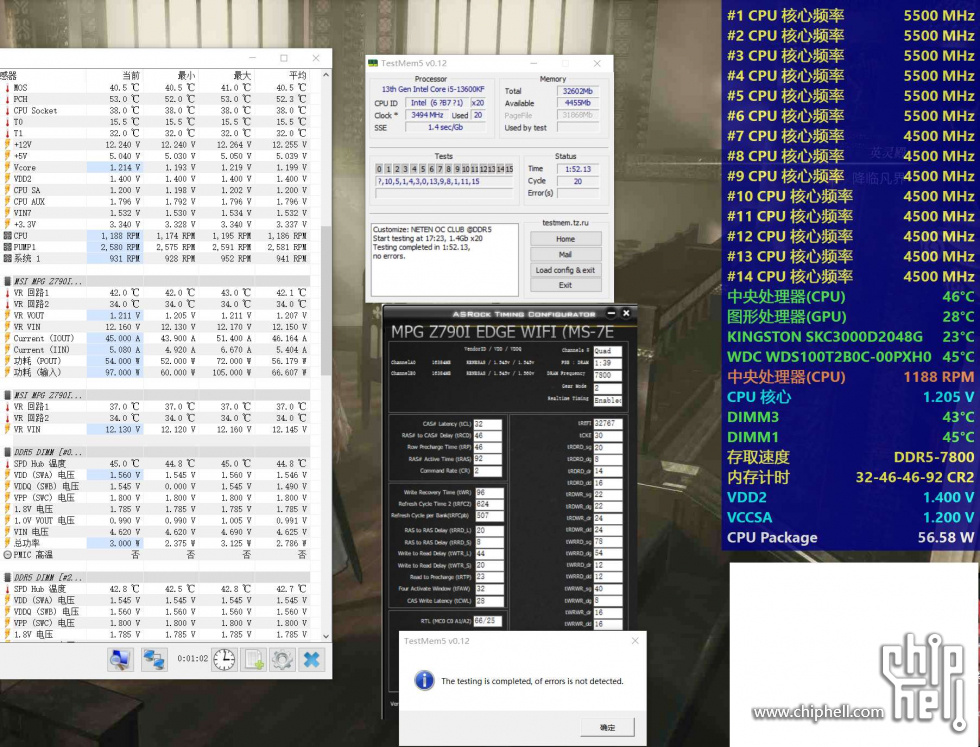This screenshot has width=980, height=747.
Task: Click test number 0 box in TestMem5 Tests
Action: tap(379, 169)
